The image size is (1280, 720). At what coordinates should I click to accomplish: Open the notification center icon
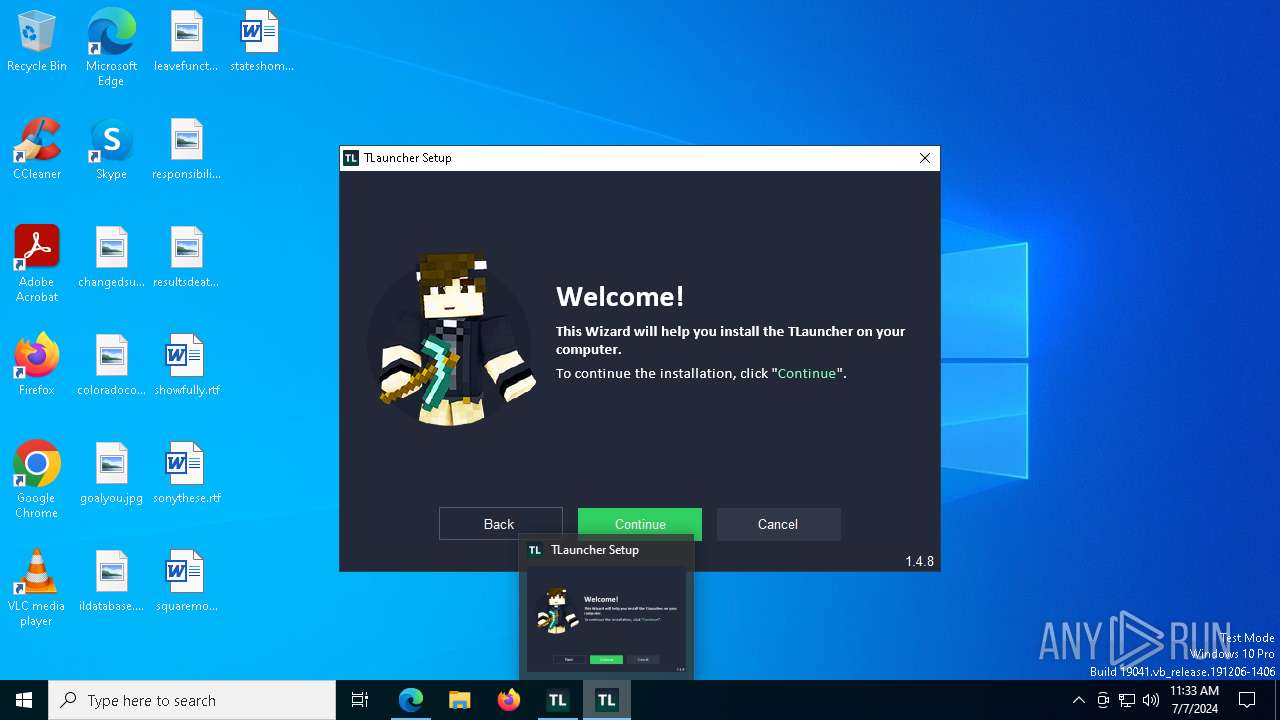pyautogui.click(x=1247, y=700)
